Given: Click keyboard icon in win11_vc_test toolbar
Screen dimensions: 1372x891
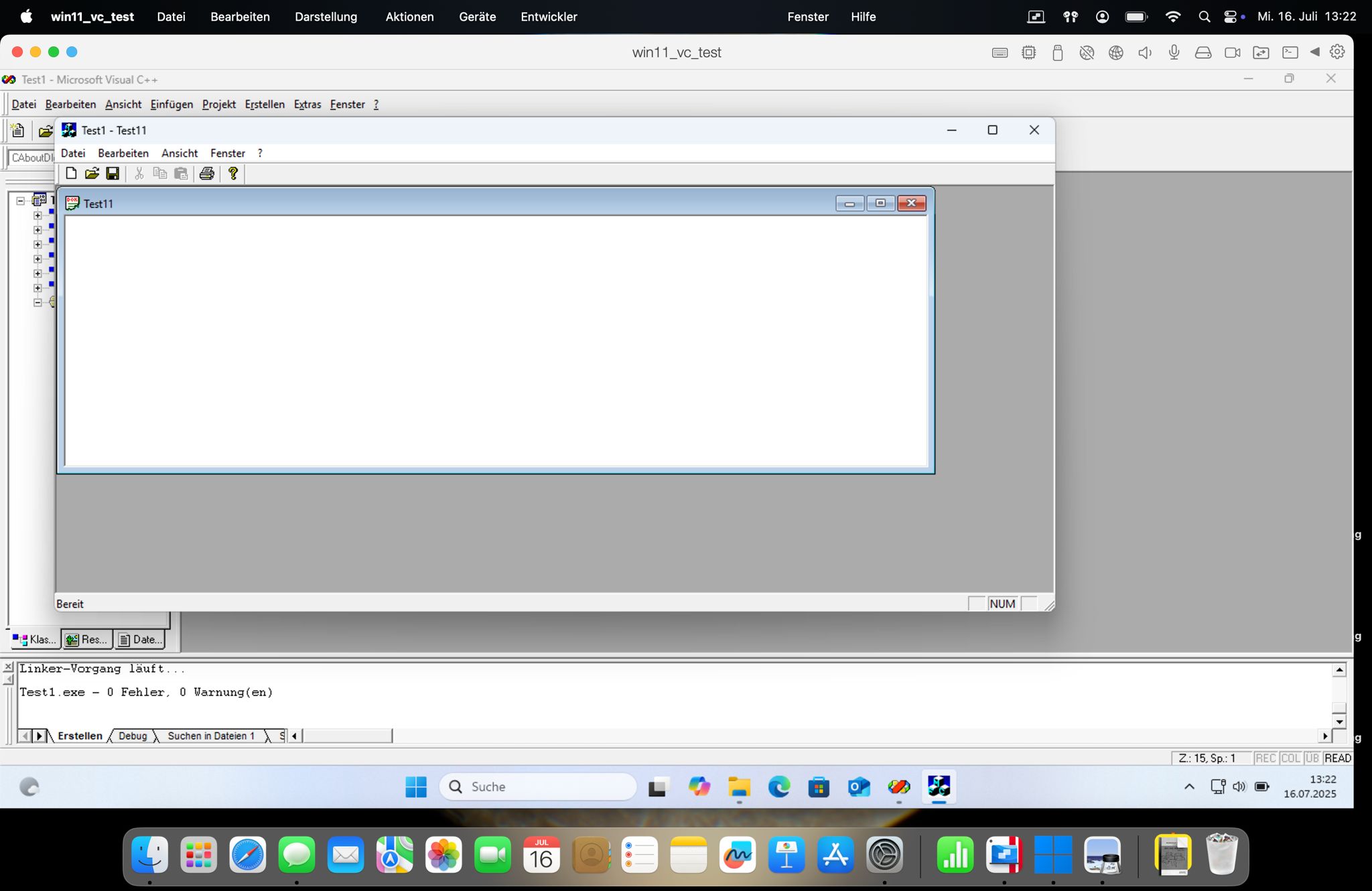Looking at the screenshot, I should [1000, 52].
